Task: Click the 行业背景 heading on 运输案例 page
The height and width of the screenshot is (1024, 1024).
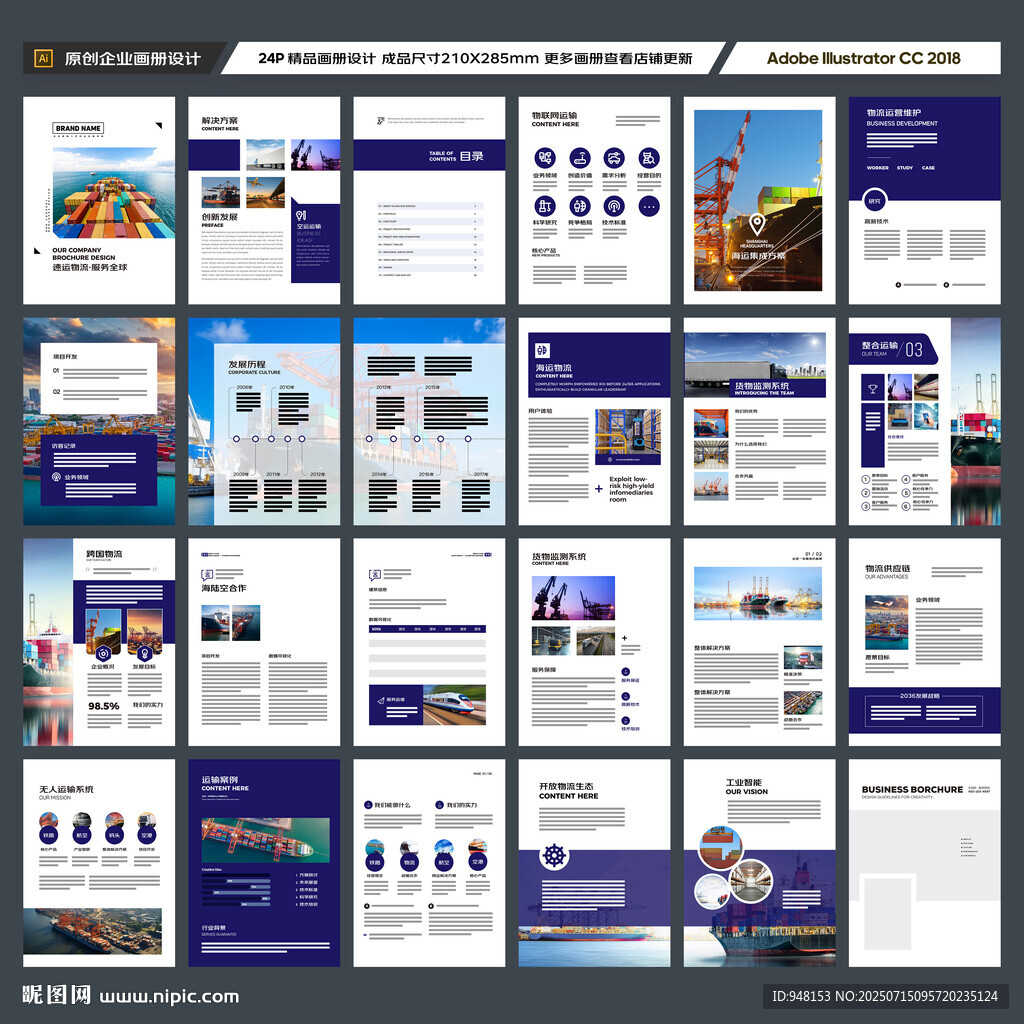Action: pos(214,927)
